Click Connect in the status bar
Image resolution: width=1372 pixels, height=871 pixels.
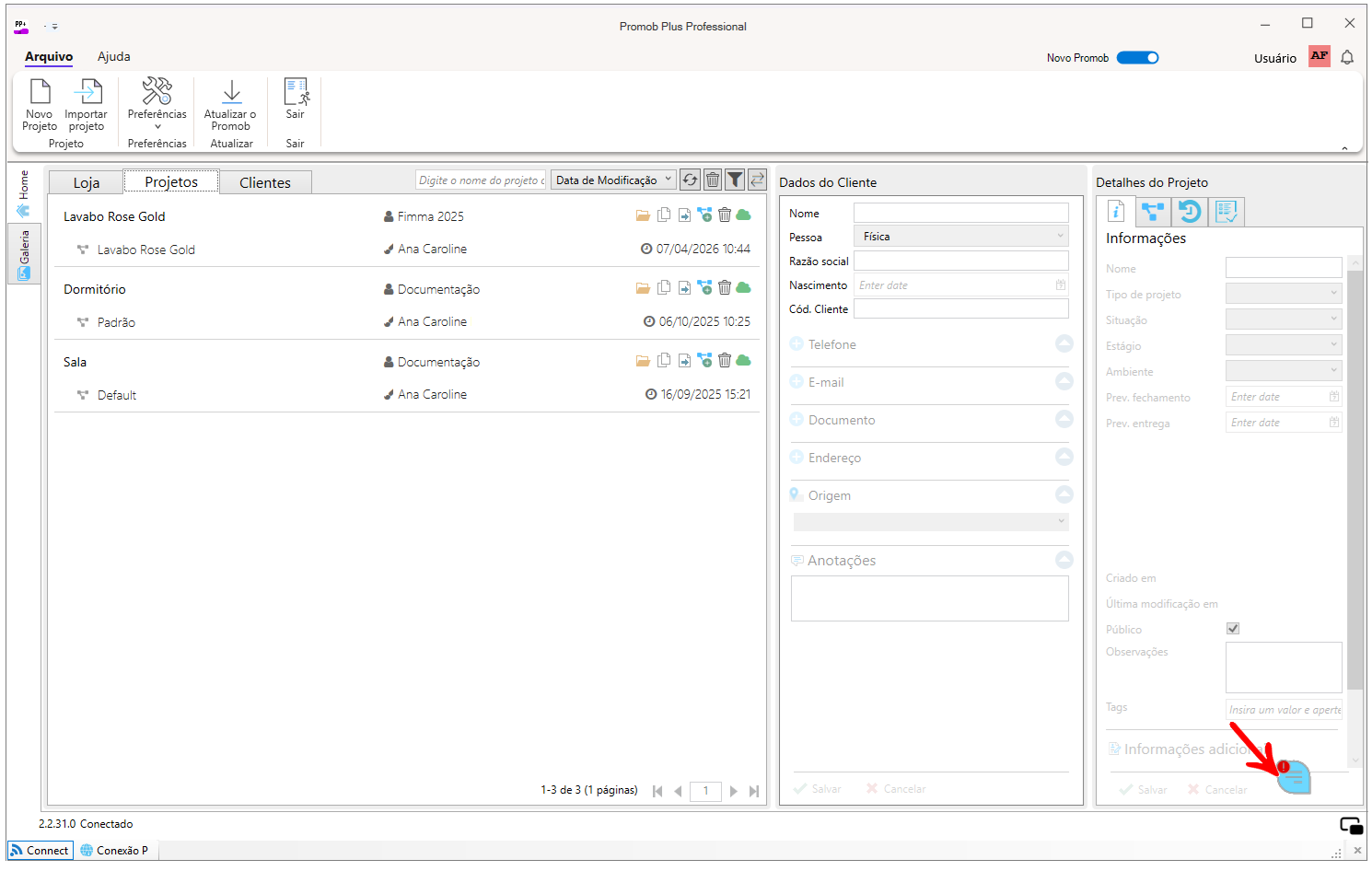pos(41,850)
